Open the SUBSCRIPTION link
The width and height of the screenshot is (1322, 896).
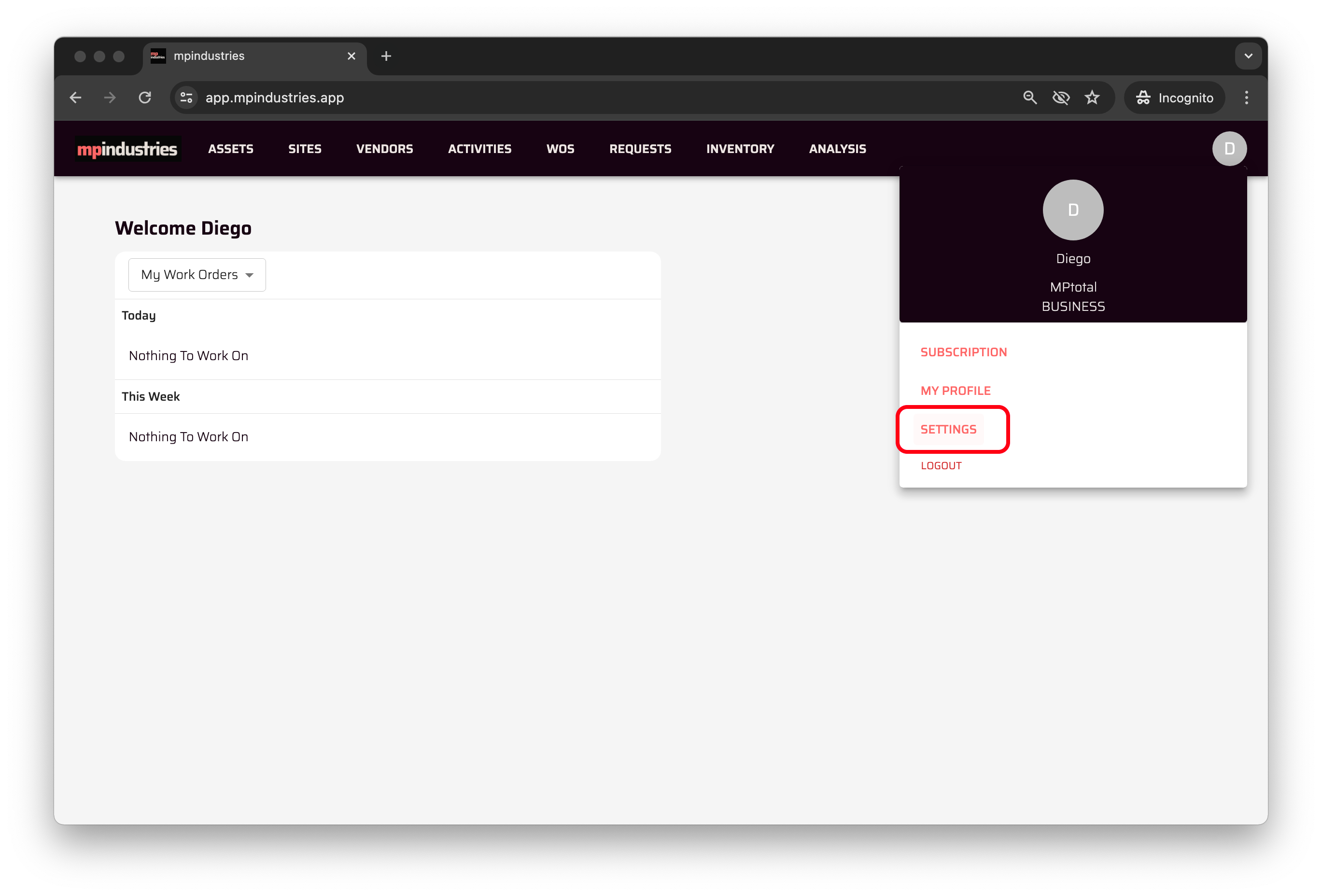pyautogui.click(x=963, y=352)
